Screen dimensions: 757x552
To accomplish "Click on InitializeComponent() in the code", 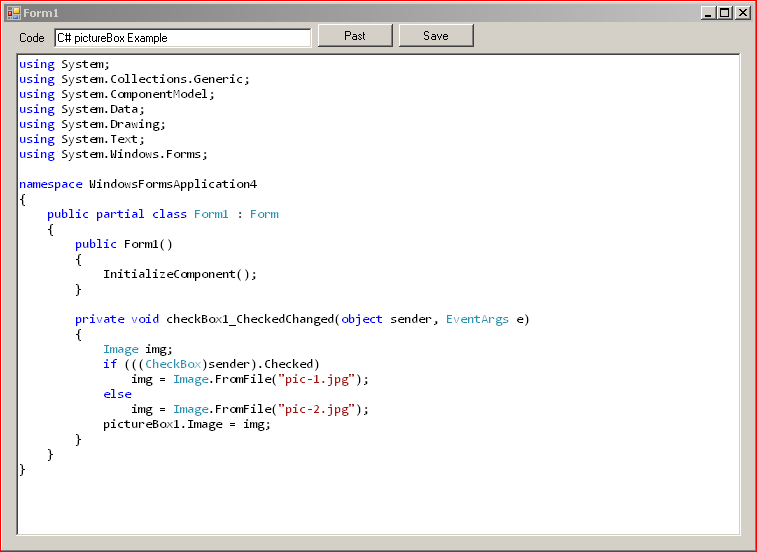I will tap(180, 274).
